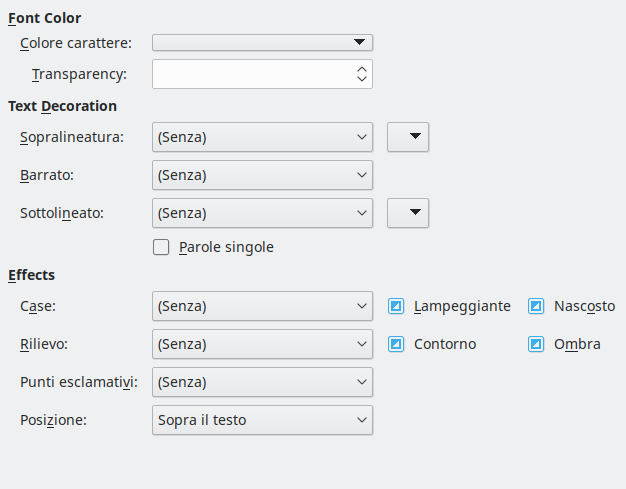626x489 pixels.
Task: Enable the Parole singole checkbox
Action: point(161,247)
